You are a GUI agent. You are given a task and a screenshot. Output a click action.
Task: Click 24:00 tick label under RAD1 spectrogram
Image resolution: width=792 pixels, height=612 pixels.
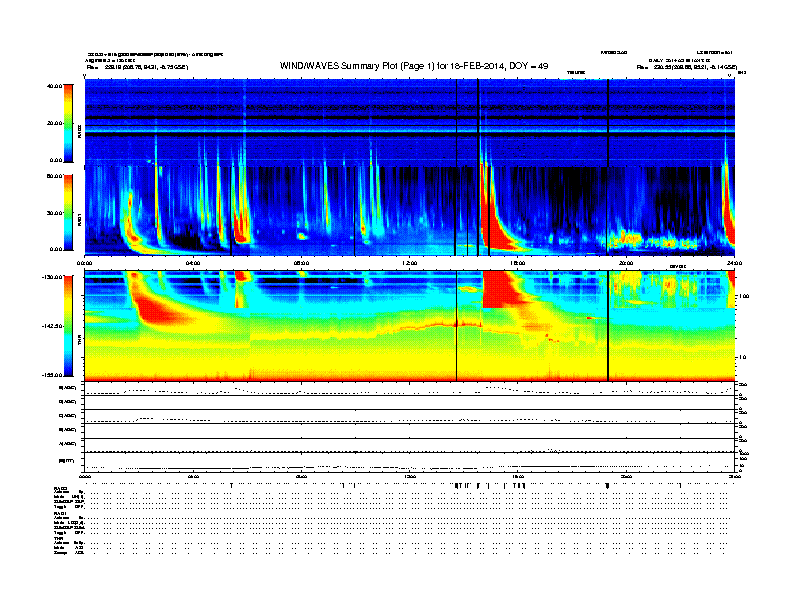coord(734,263)
